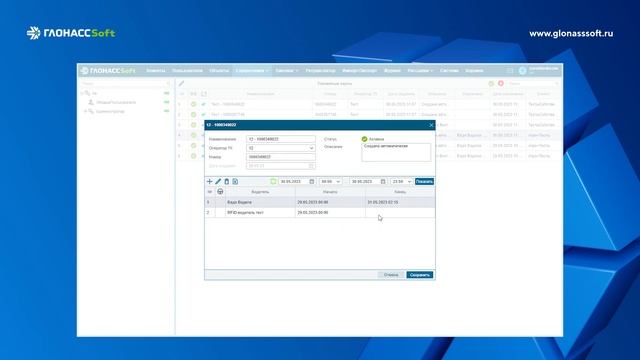Click calendar icon in creation date field
This screenshot has width=640, height=360.
coord(311,166)
